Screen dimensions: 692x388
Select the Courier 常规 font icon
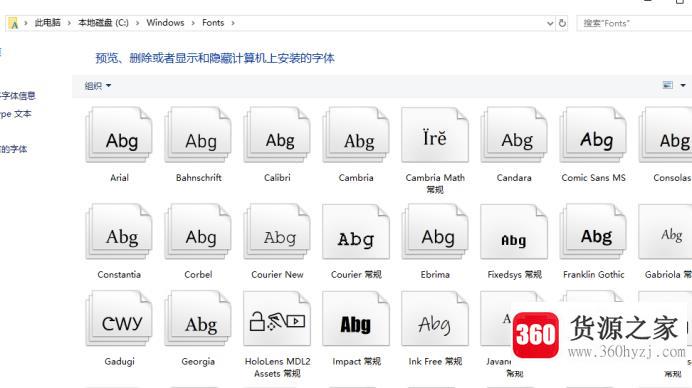[356, 231]
